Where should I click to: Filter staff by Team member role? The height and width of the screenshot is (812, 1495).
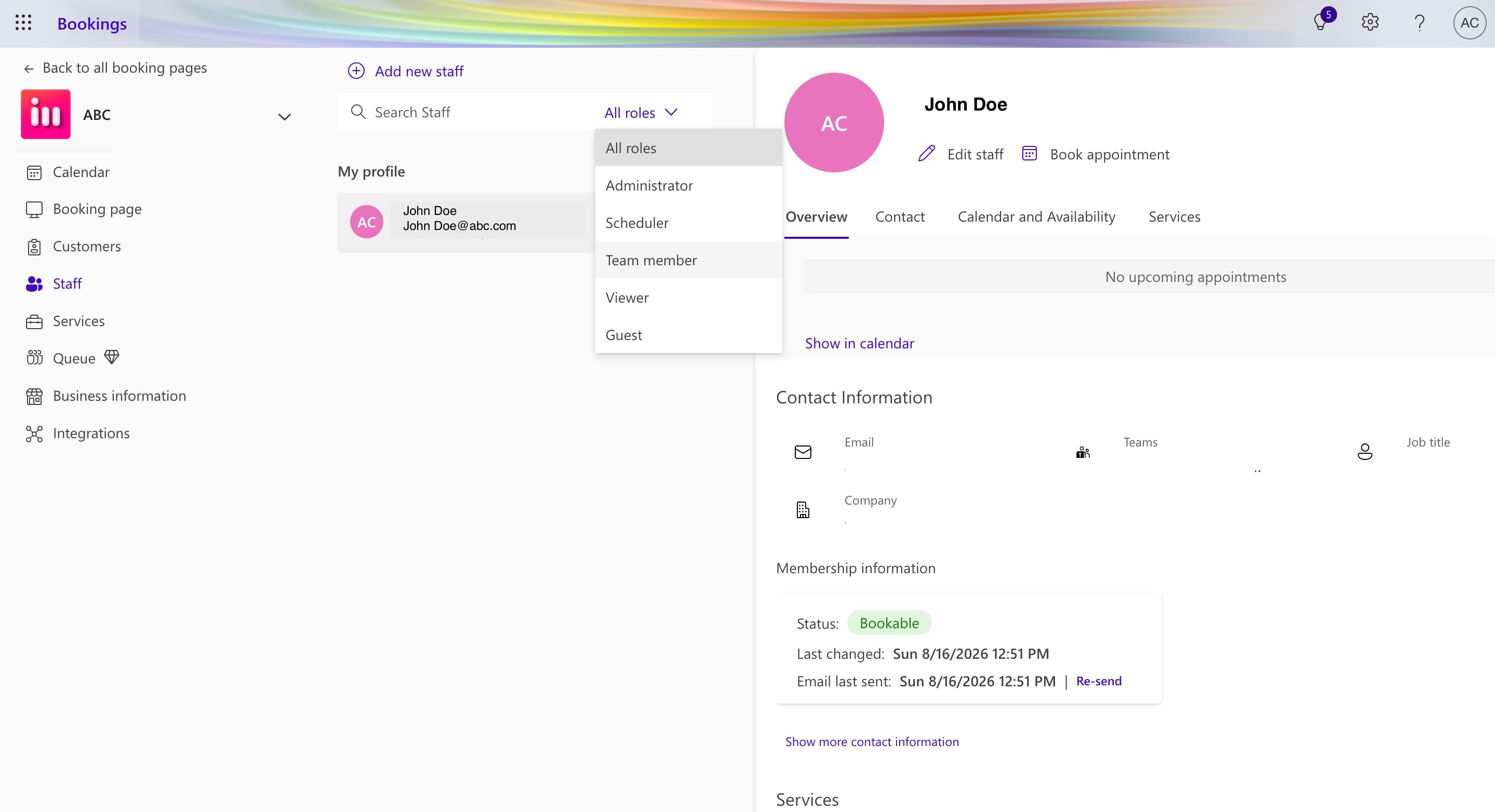688,260
